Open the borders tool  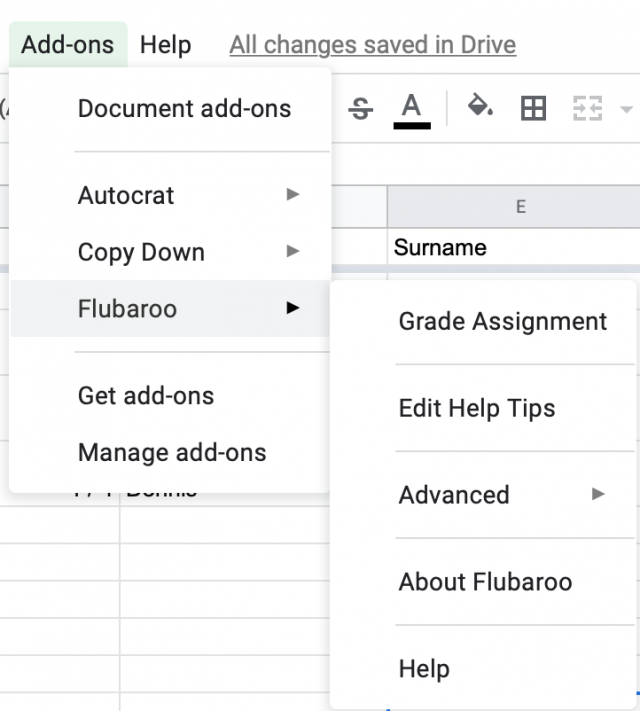533,108
